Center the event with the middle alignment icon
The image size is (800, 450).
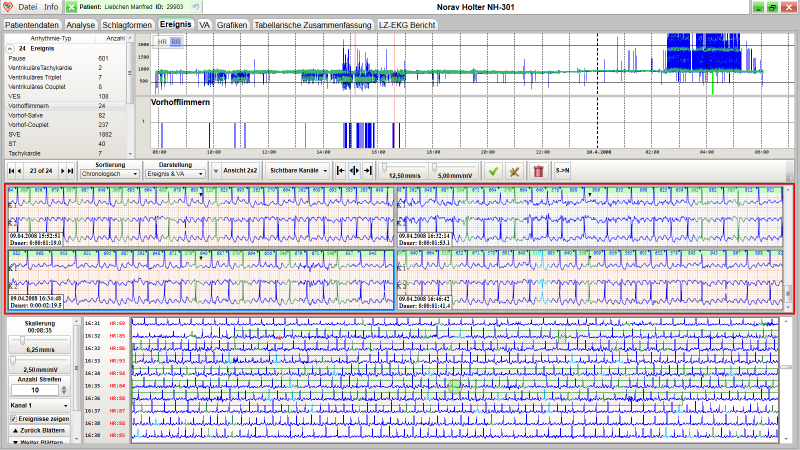354,171
